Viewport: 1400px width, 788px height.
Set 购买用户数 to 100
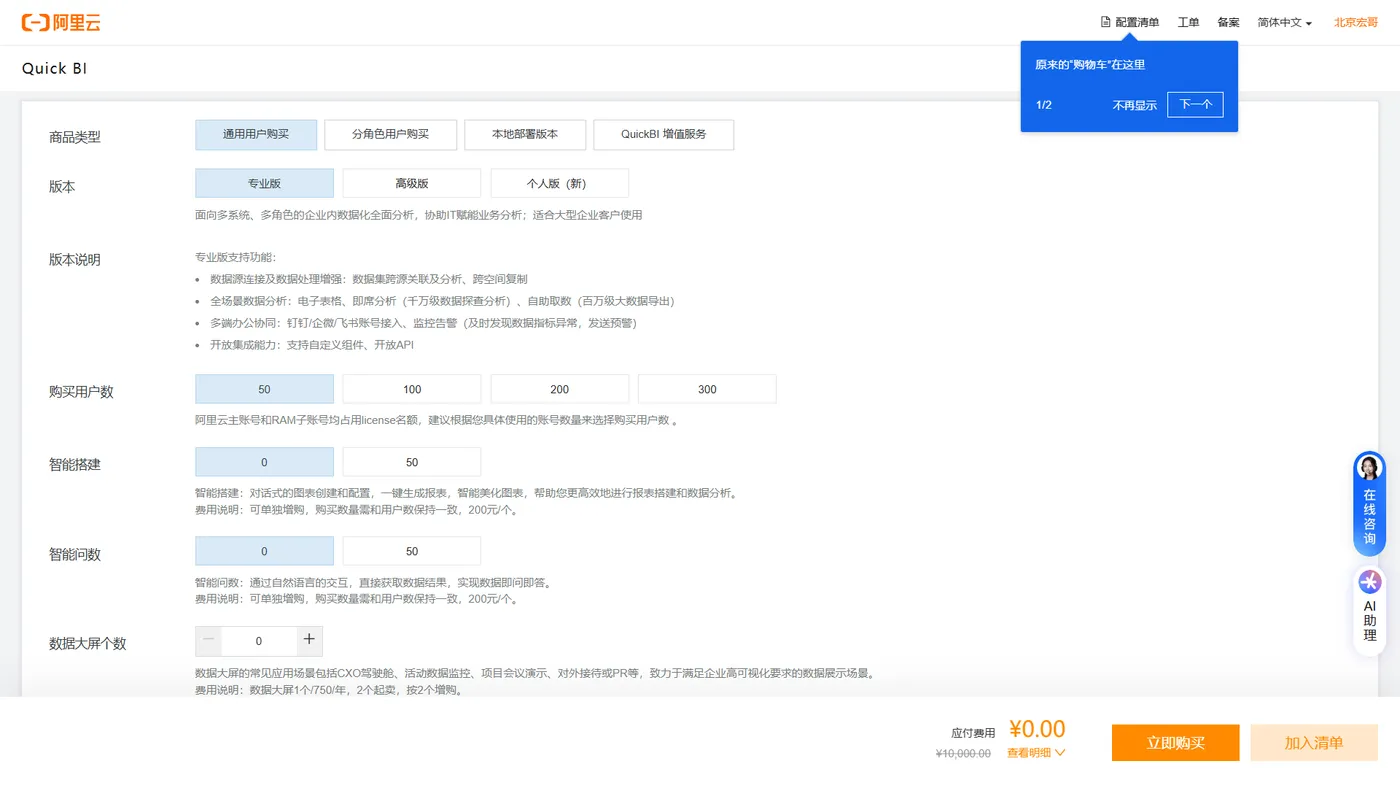[x=412, y=389]
